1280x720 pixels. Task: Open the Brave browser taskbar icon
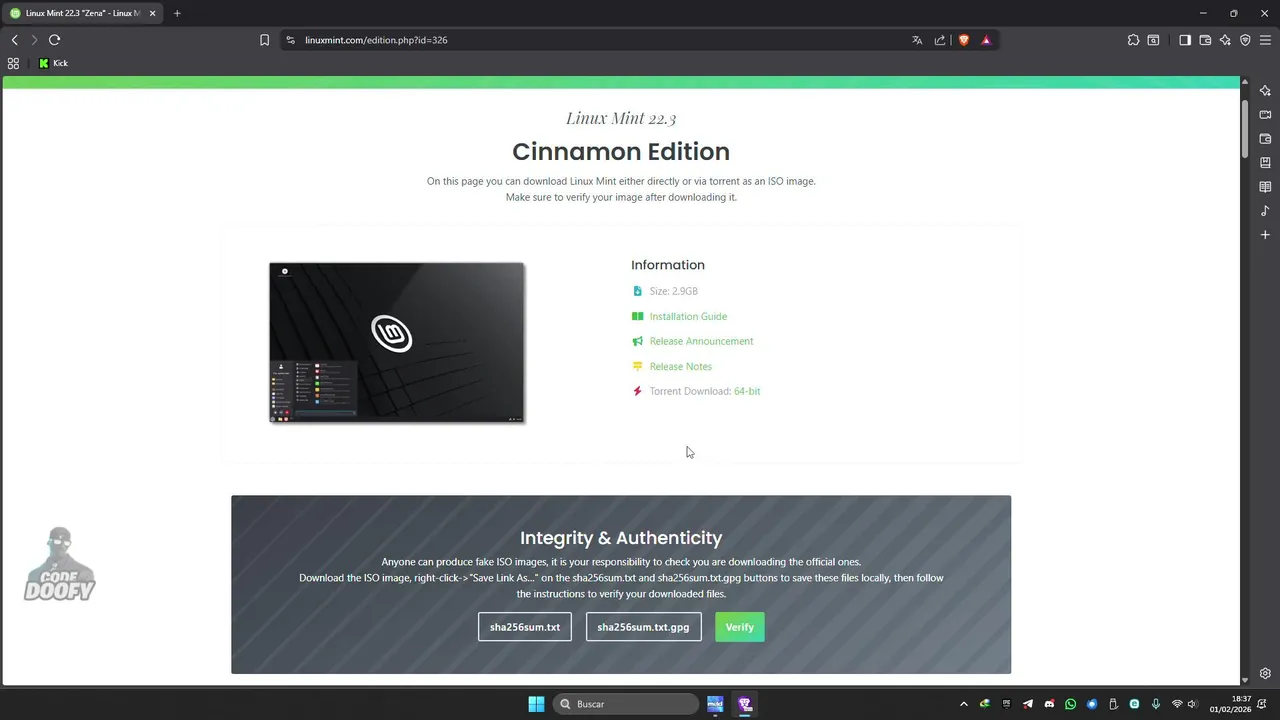(x=745, y=704)
